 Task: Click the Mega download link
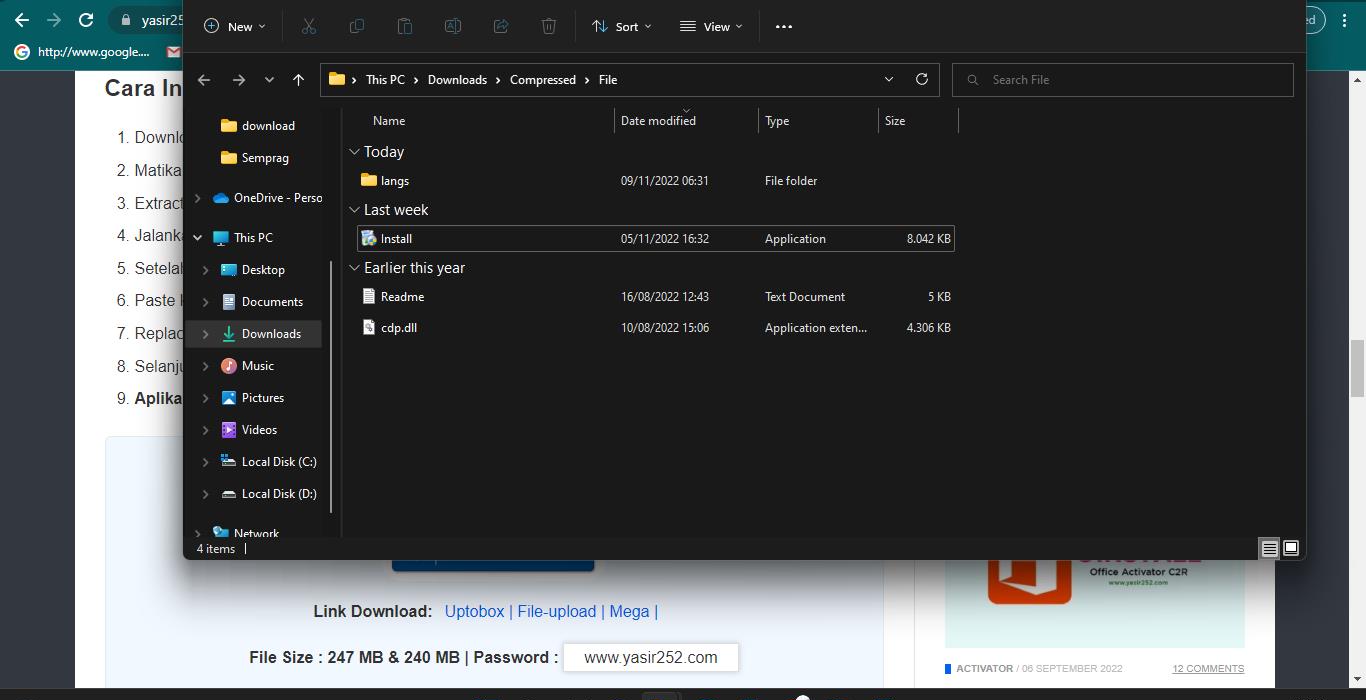(628, 611)
